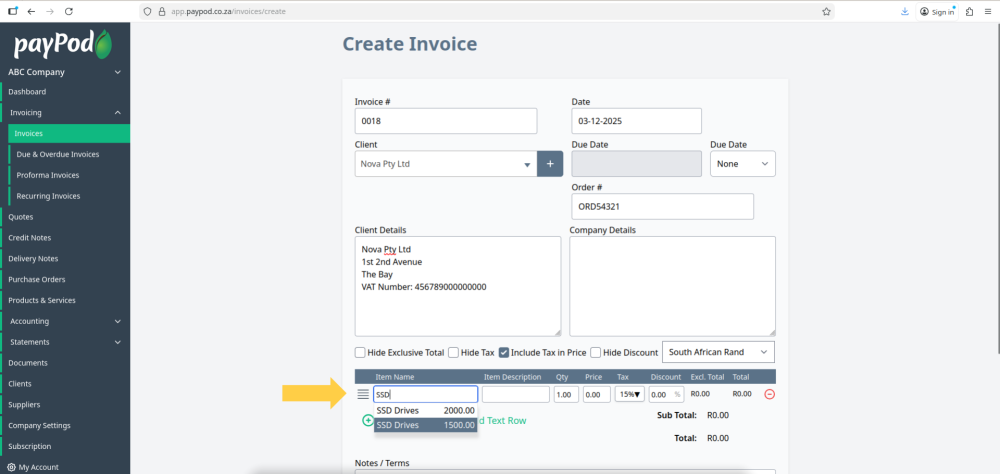Open Dashboard in the sidebar
This screenshot has height=474, width=1000.
click(27, 92)
